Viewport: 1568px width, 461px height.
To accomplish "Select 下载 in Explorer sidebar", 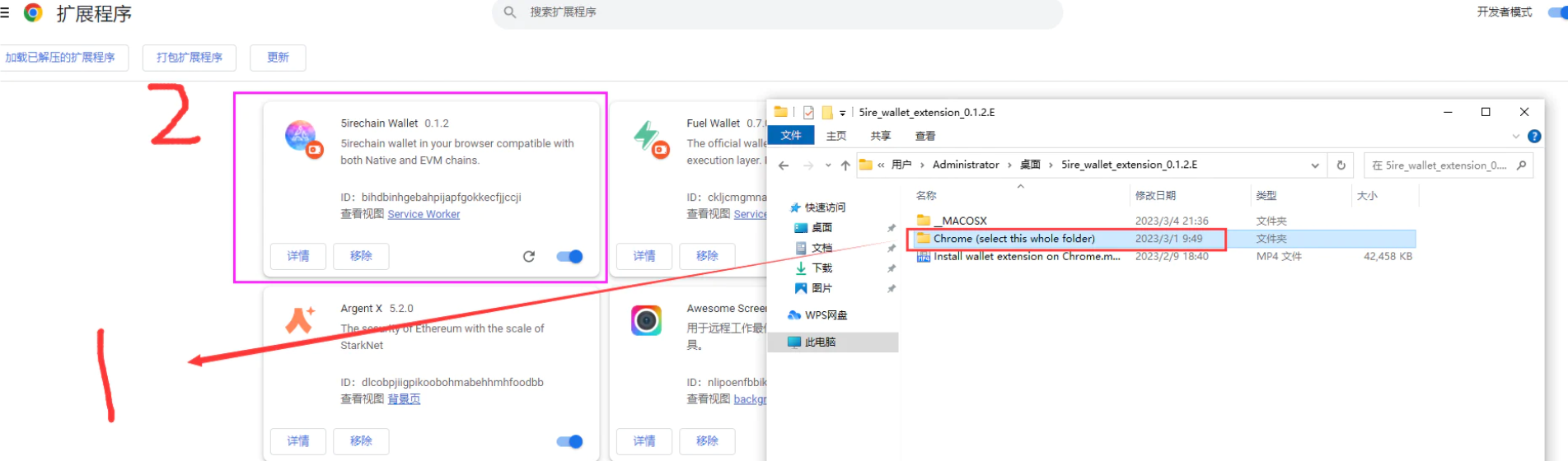I will click(821, 268).
